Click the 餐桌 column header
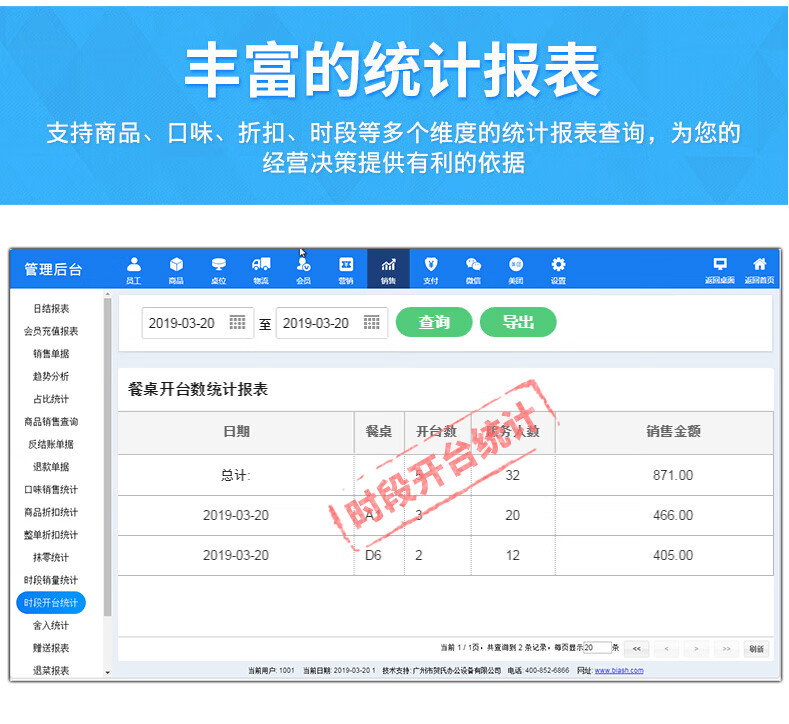Screen dimensions: 789x724 click(379, 432)
